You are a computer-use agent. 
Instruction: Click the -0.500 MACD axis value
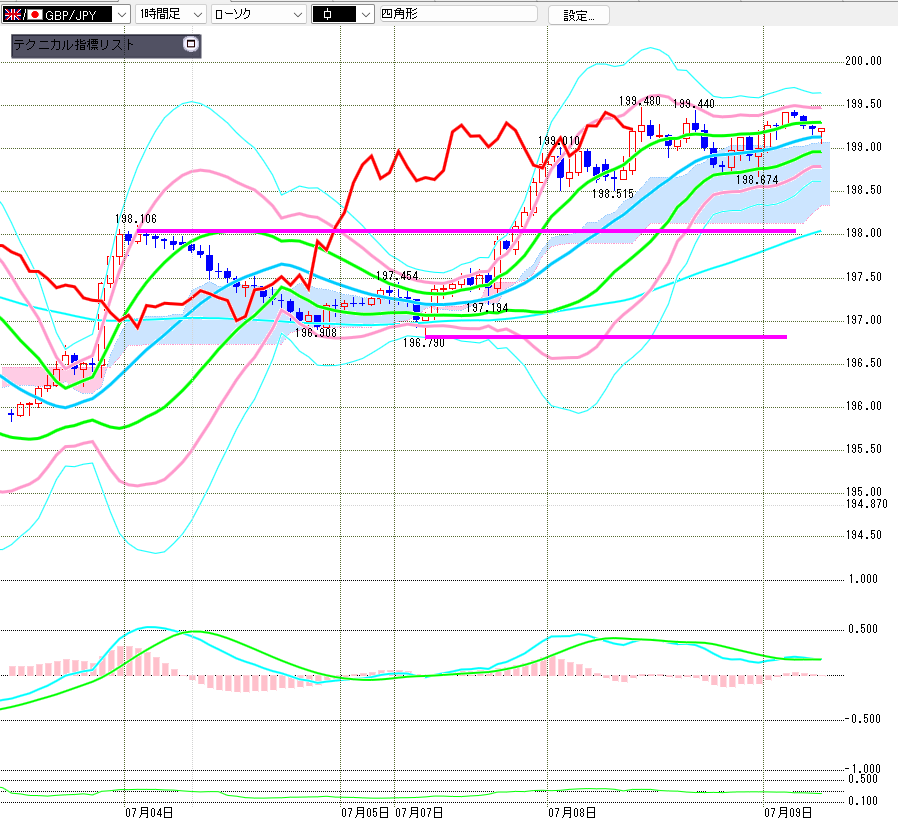pos(862,719)
